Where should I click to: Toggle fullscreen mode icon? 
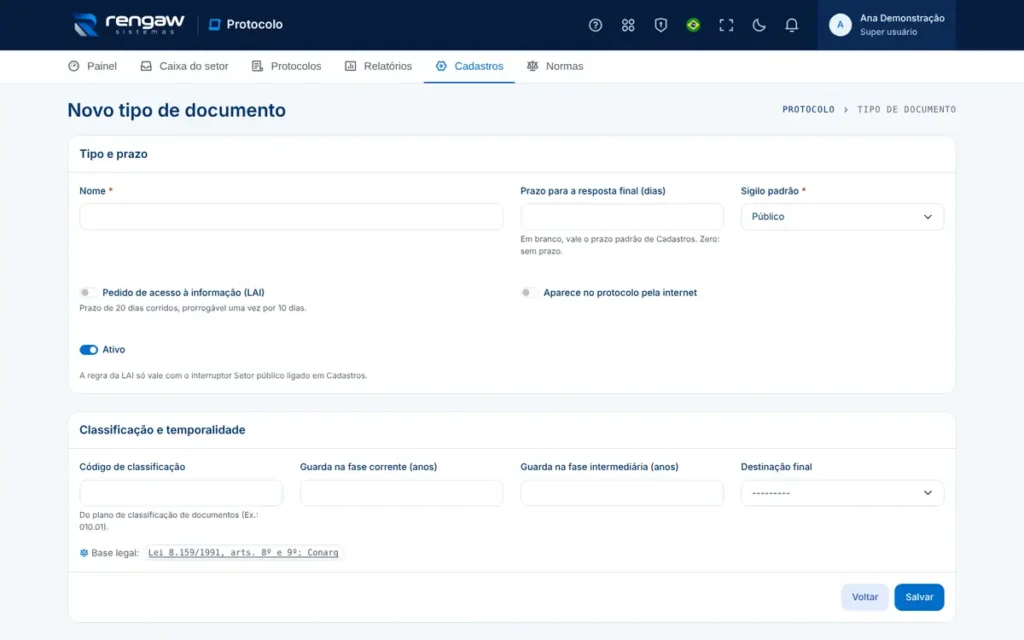(x=726, y=25)
